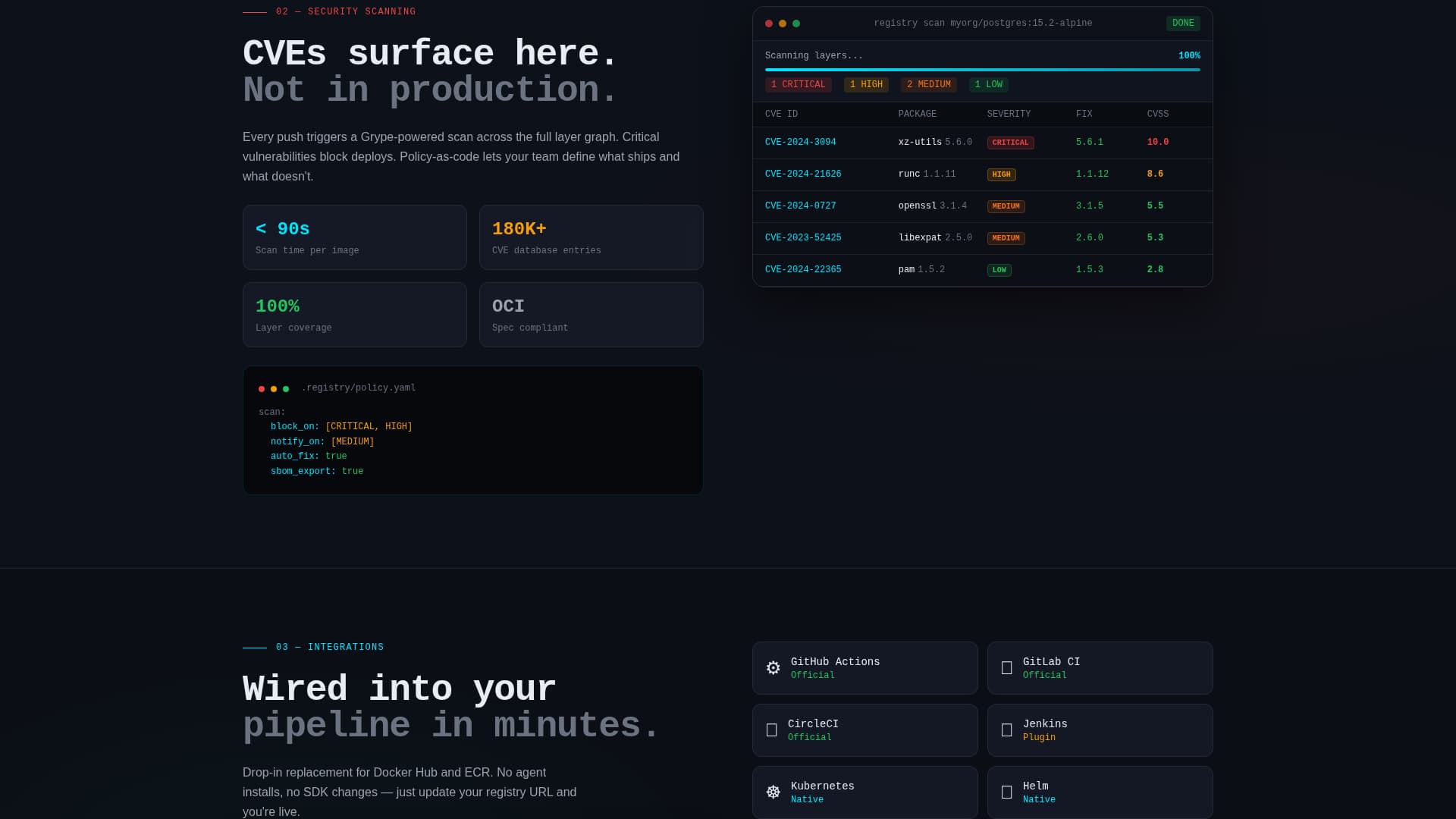This screenshot has height=819, width=1456.
Task: Click the CVSS score 10.0
Action: click(1157, 143)
